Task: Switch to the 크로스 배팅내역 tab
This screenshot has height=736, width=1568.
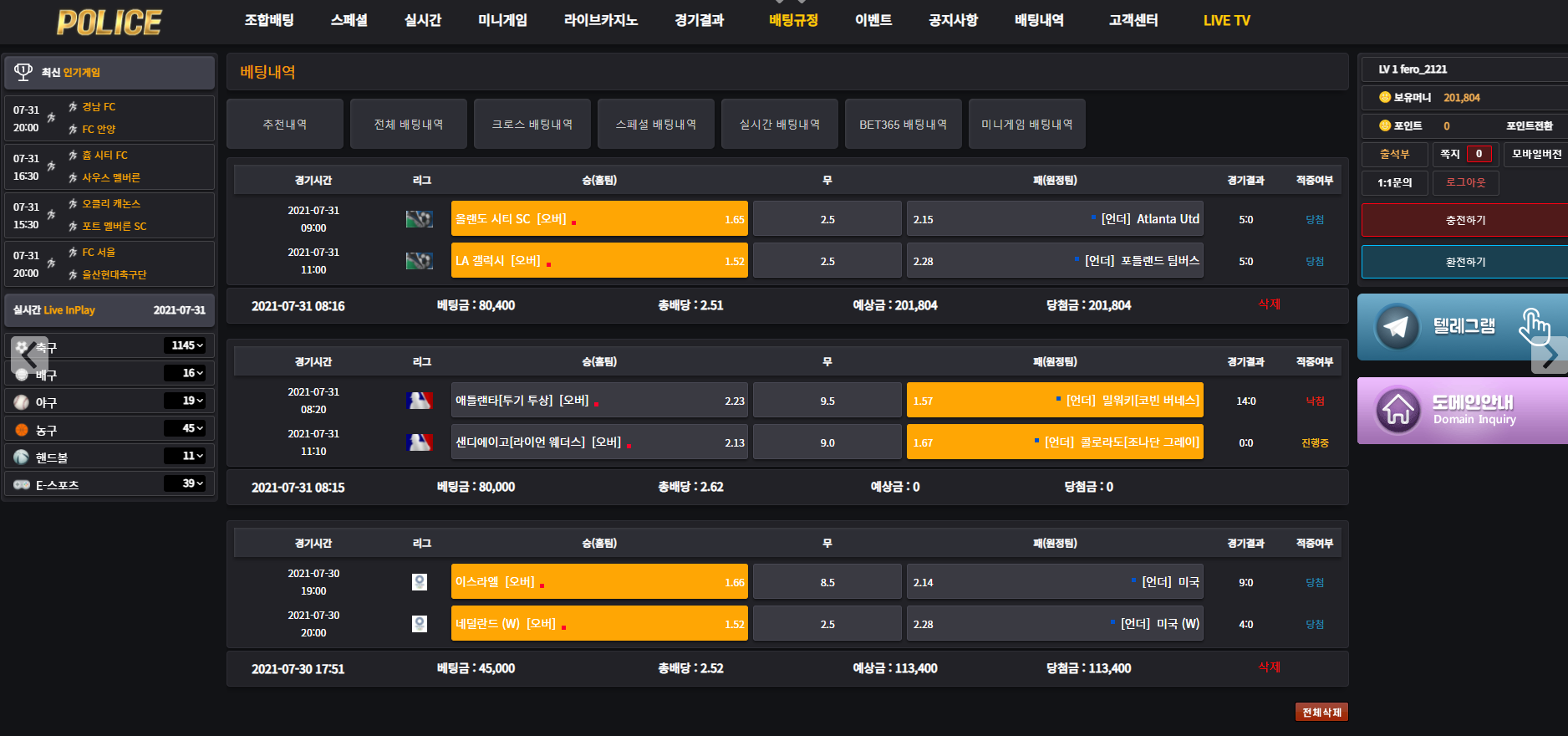Action: point(532,125)
